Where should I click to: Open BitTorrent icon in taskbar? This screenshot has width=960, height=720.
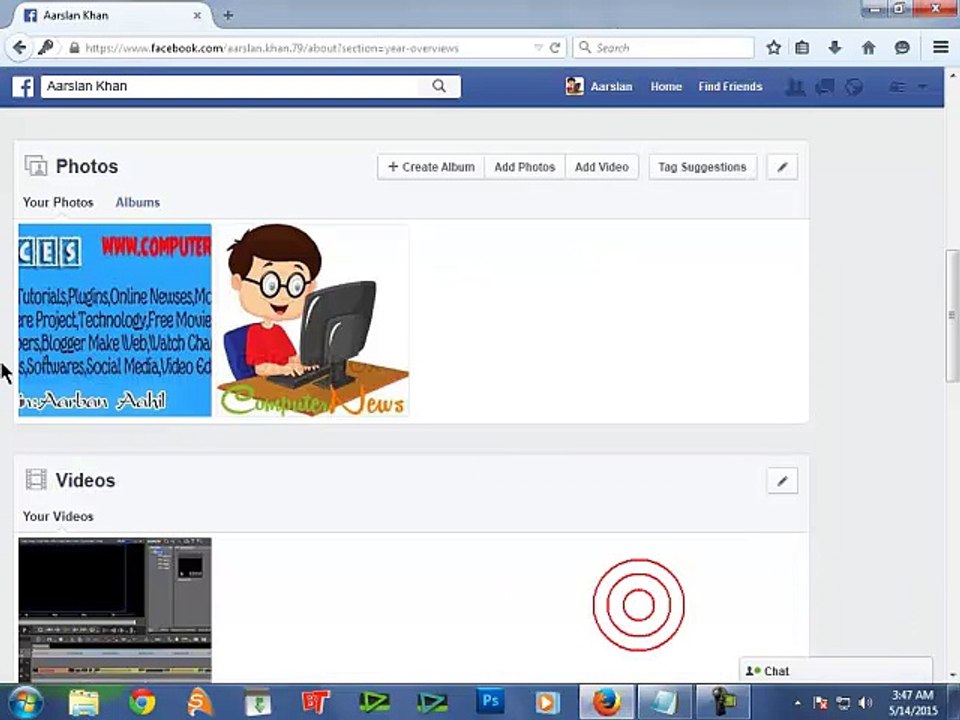click(x=316, y=702)
